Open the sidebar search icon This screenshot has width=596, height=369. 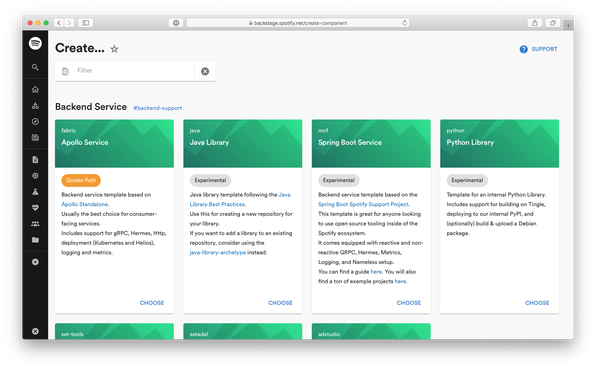[35, 67]
